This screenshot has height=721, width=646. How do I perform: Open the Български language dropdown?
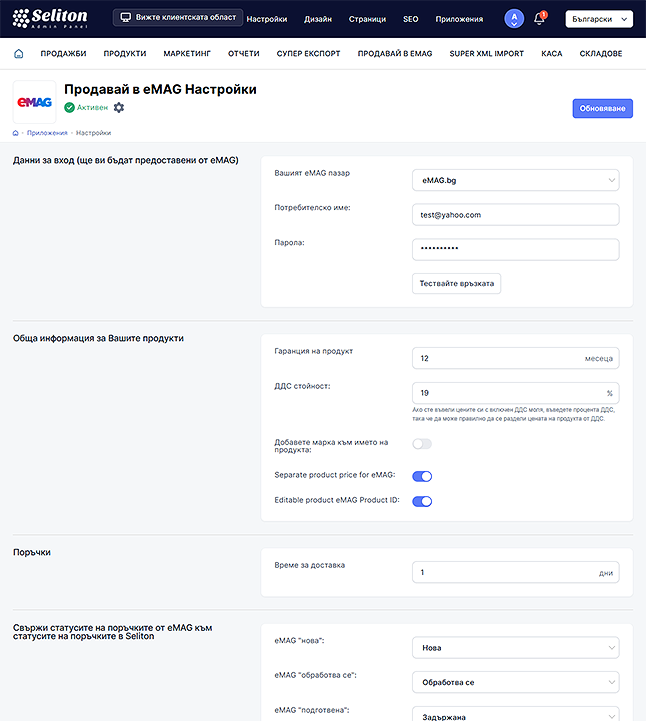(x=599, y=19)
